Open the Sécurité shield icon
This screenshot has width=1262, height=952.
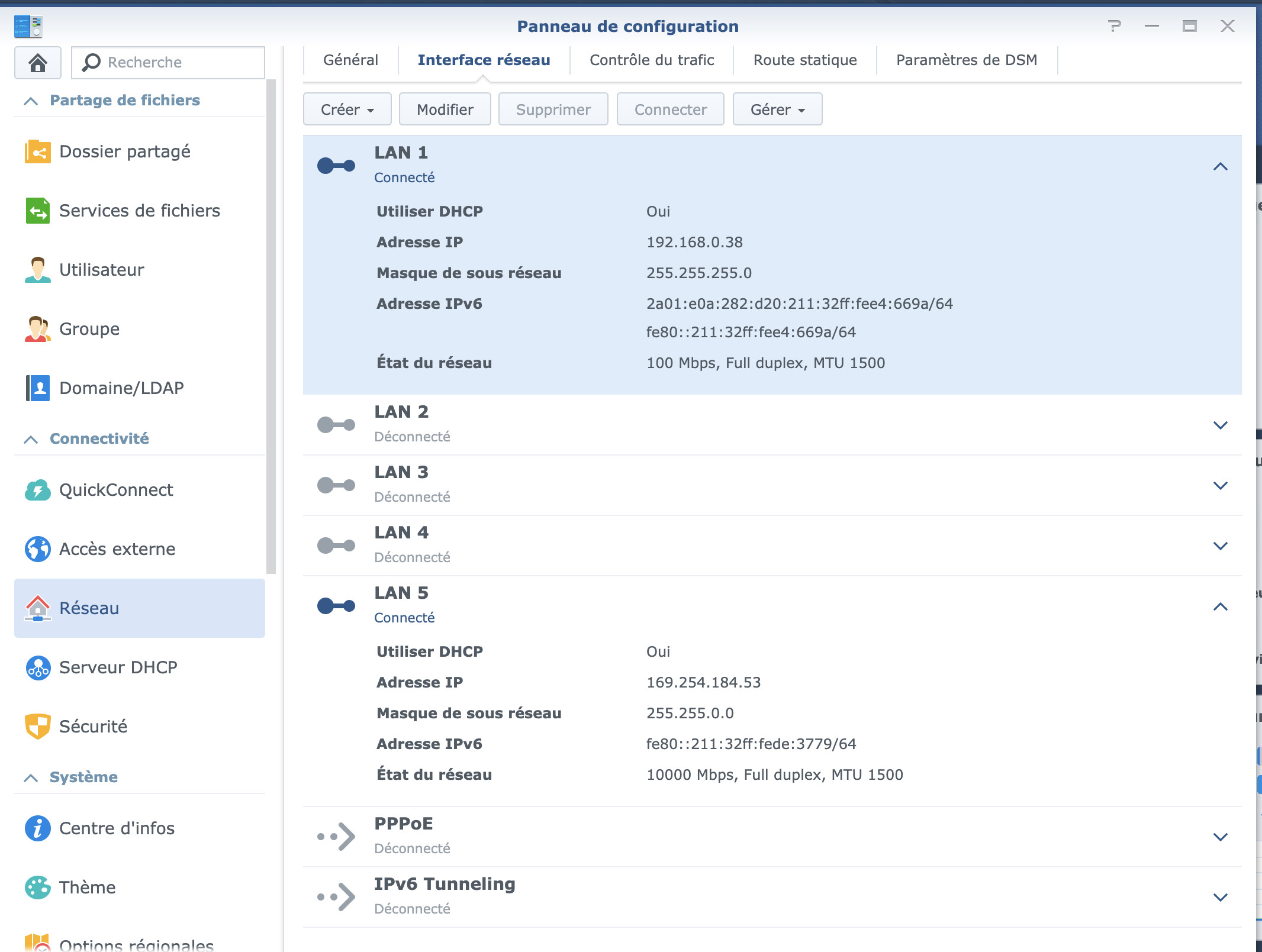pos(38,727)
